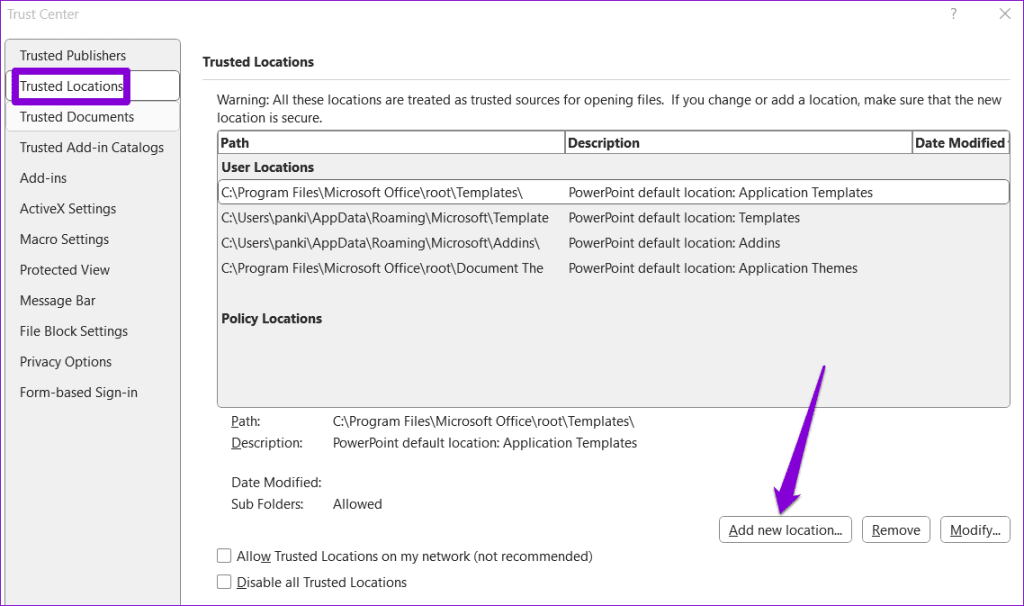The image size is (1024, 606).
Task: Open ActiveX Settings
Action: [x=68, y=209]
